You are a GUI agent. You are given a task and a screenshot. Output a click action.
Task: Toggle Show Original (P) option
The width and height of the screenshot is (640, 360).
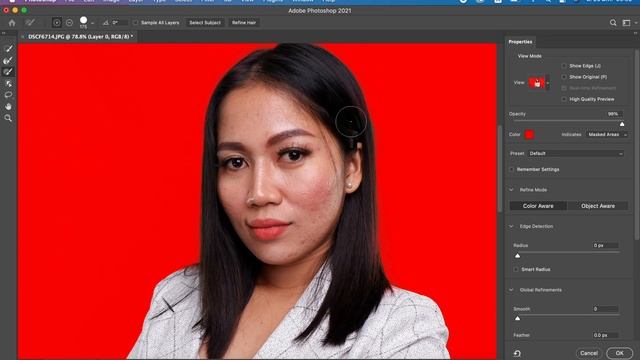pyautogui.click(x=564, y=77)
